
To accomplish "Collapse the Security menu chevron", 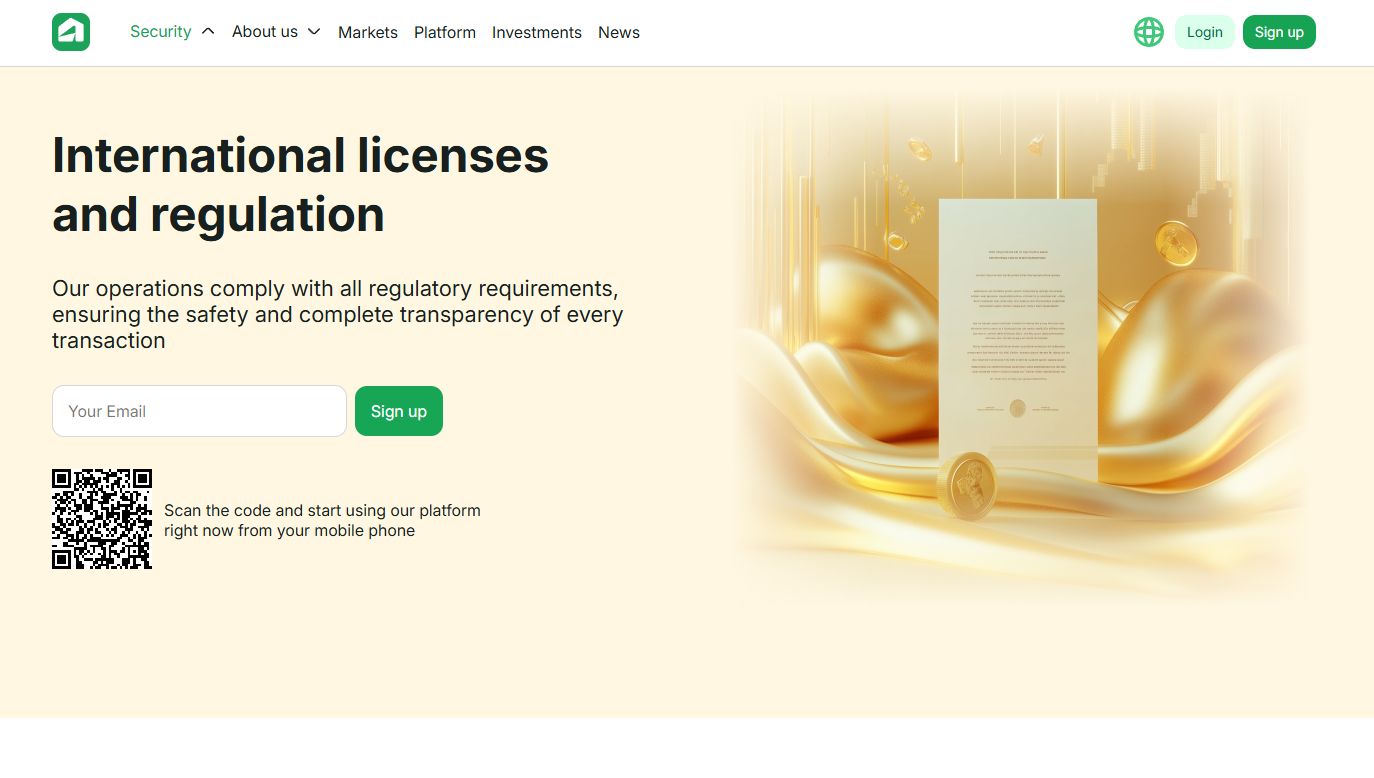I will [208, 31].
